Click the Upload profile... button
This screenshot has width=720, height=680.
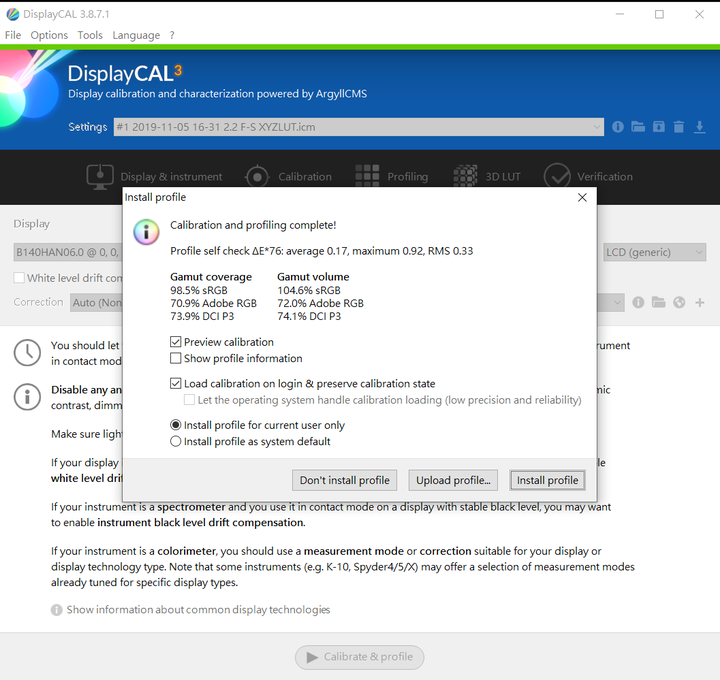(x=453, y=480)
